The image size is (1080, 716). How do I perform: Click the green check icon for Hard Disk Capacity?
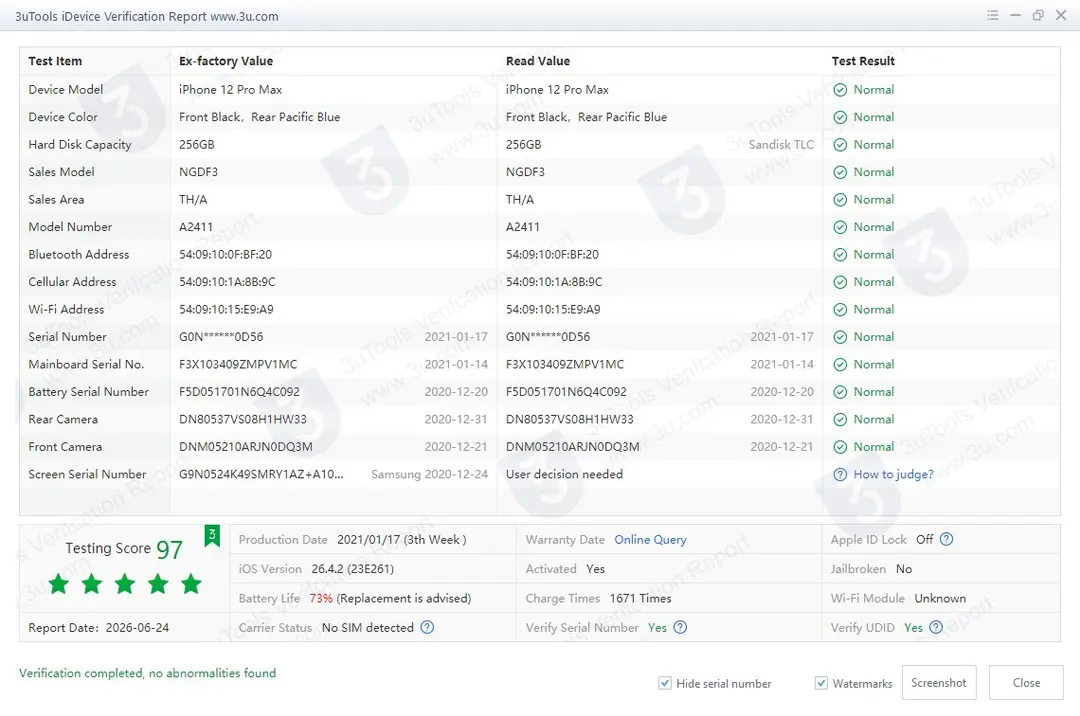(x=840, y=145)
